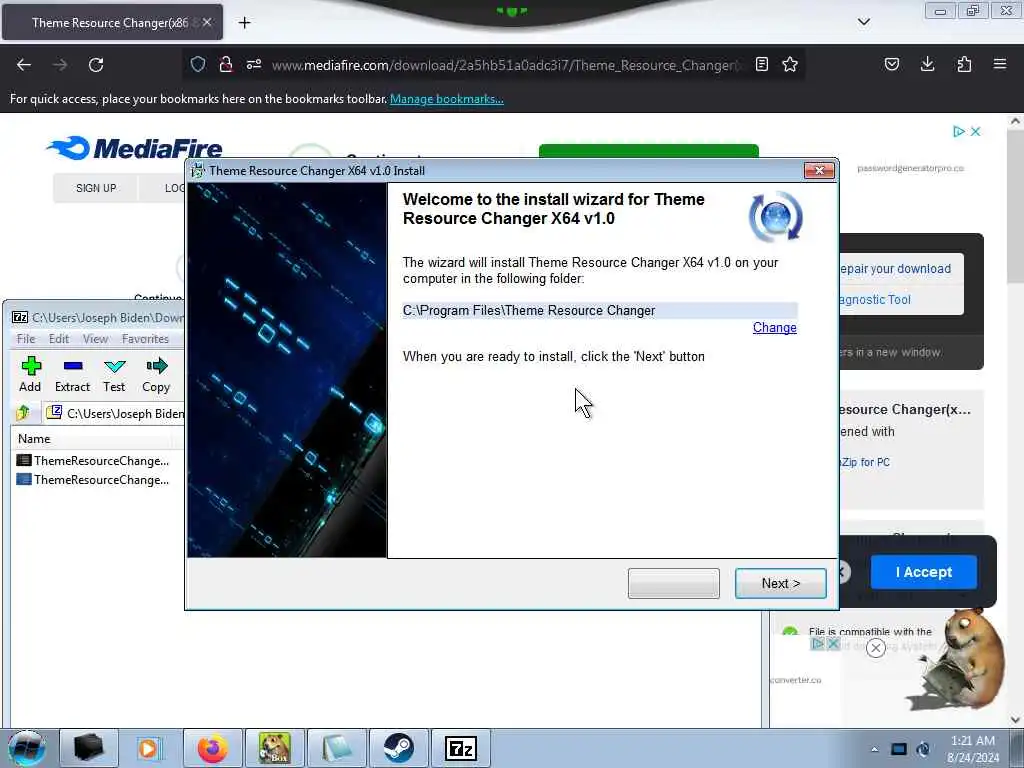
Task: Show hidden system tray icons arrow
Action: [874, 749]
